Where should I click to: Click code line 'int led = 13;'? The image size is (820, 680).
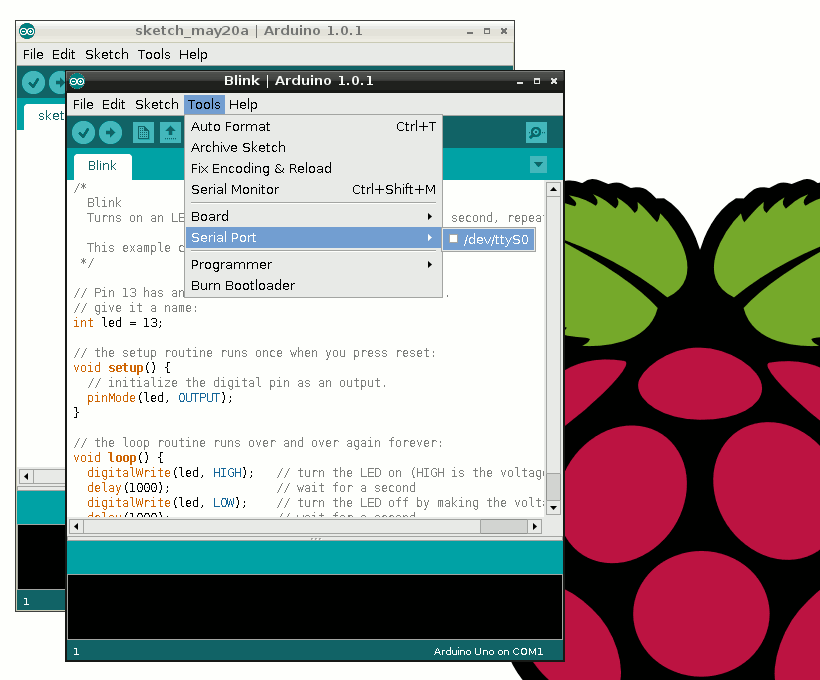pos(118,323)
